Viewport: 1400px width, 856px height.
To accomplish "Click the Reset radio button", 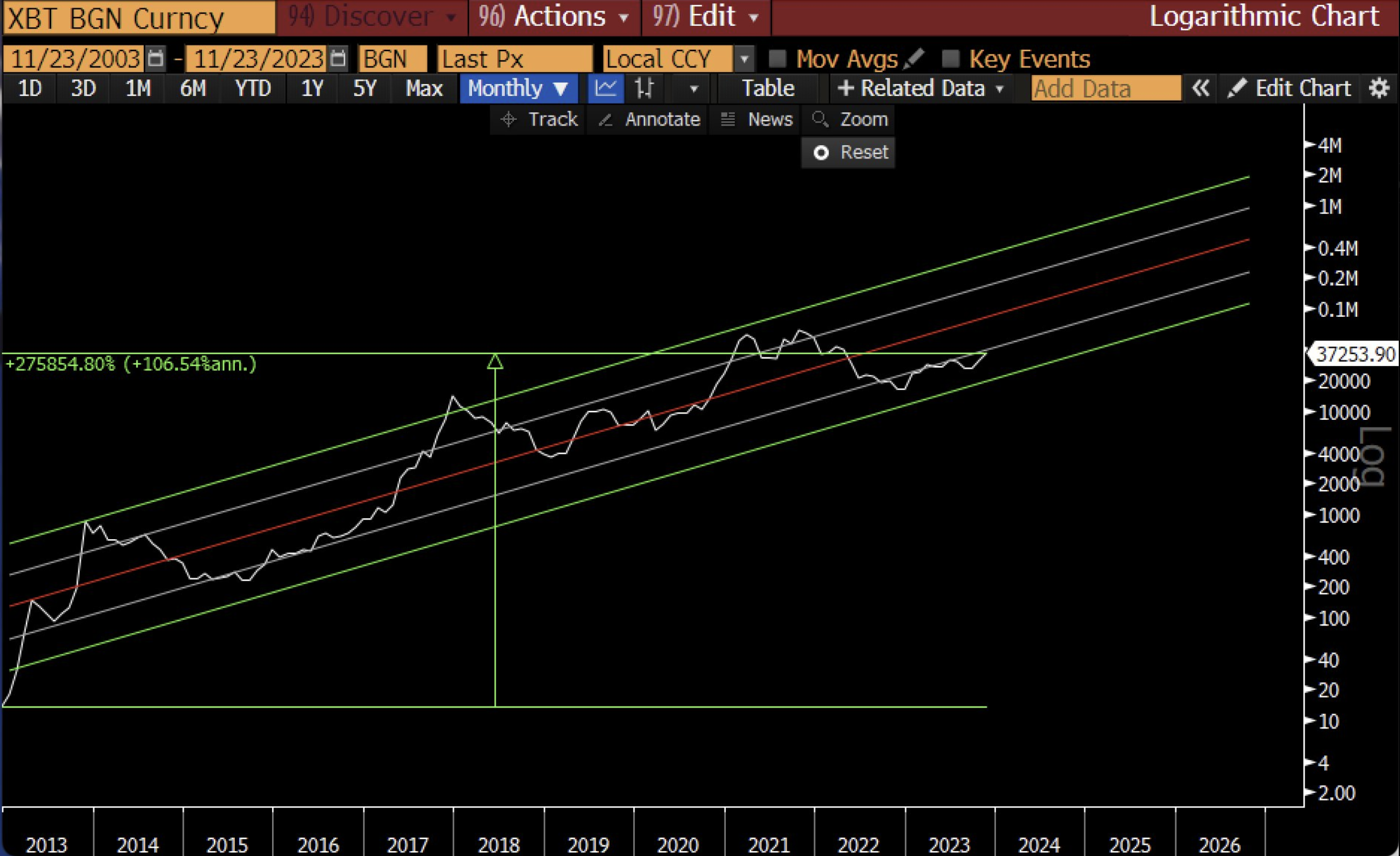I will [x=821, y=153].
